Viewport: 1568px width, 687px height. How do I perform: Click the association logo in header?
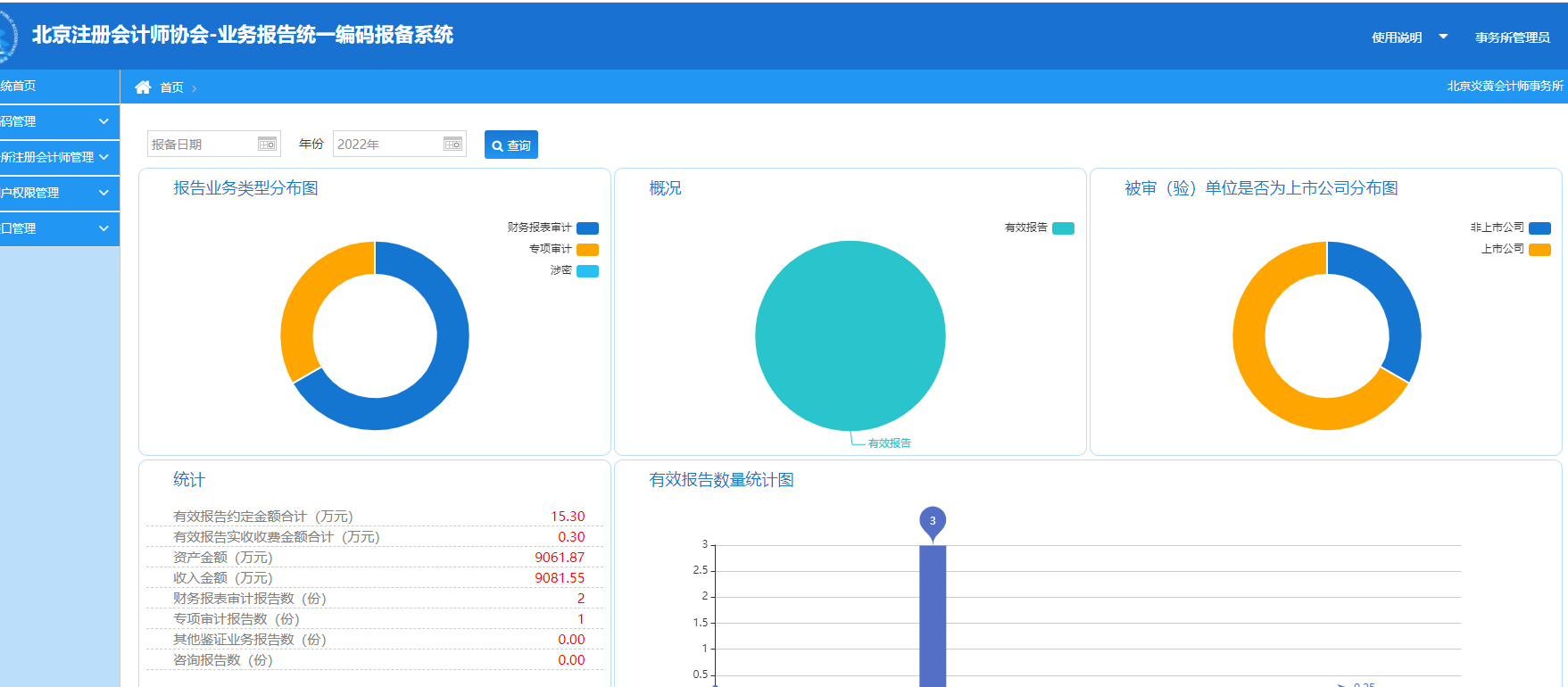point(7,36)
